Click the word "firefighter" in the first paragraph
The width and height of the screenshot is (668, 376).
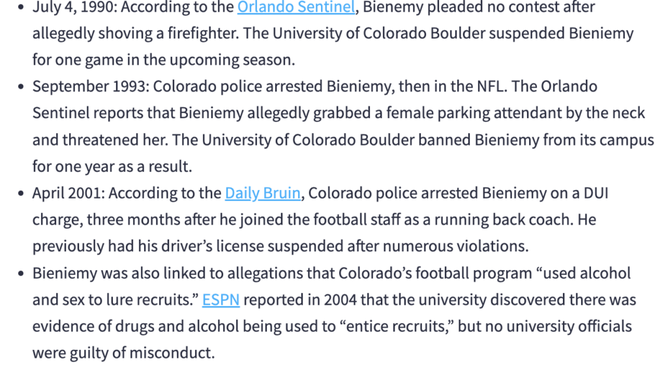coord(203,33)
